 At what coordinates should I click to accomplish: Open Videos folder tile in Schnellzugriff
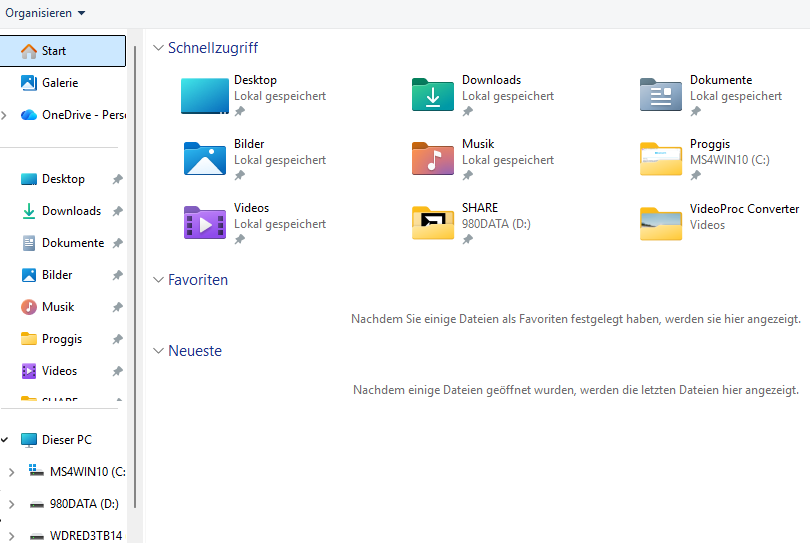(x=254, y=224)
